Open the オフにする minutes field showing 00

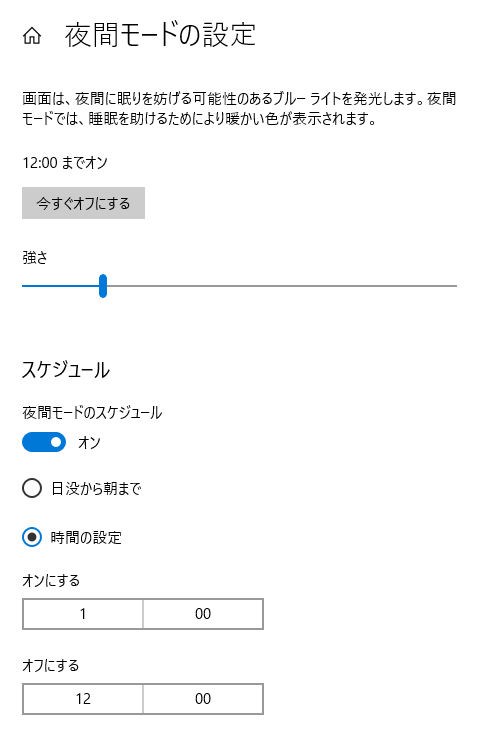click(203, 698)
